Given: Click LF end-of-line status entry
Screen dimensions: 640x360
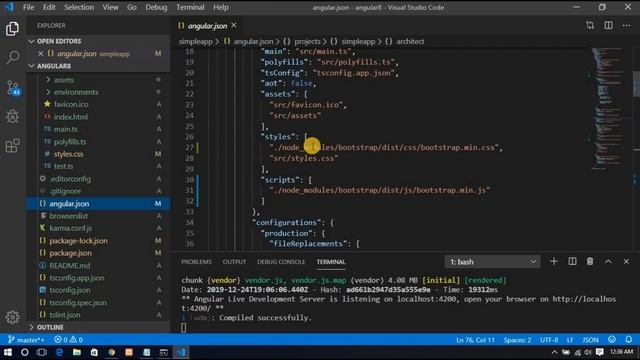Looking at the screenshot, I should click(570, 340).
